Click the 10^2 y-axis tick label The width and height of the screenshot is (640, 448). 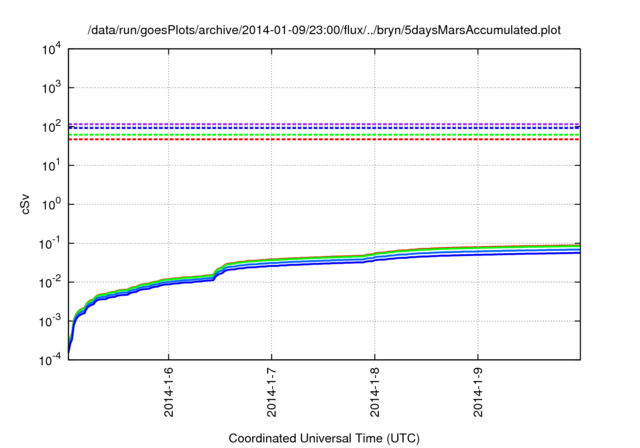[51, 126]
